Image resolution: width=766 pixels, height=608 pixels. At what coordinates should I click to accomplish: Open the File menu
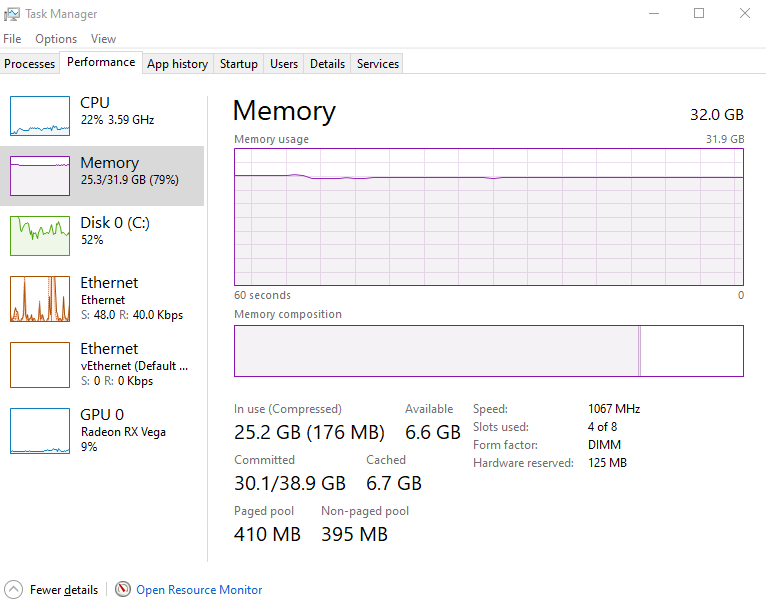(12, 39)
